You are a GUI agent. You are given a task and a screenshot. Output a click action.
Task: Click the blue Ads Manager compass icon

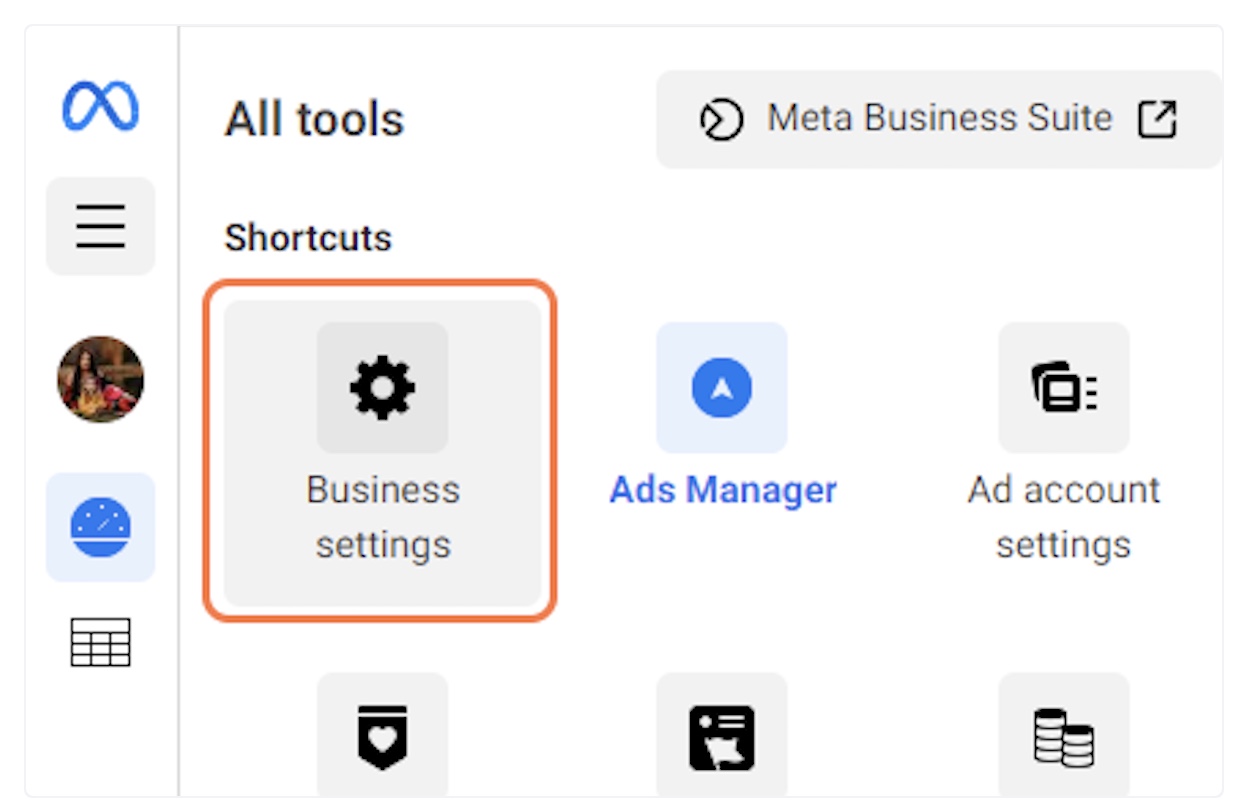coord(721,387)
